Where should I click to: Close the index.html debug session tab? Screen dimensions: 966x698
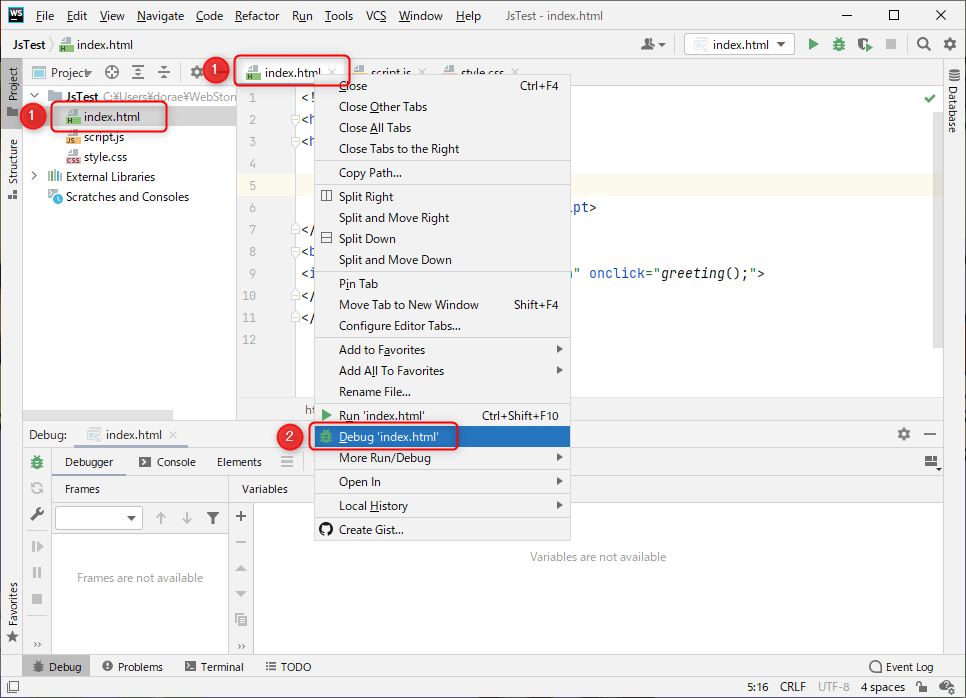(173, 435)
